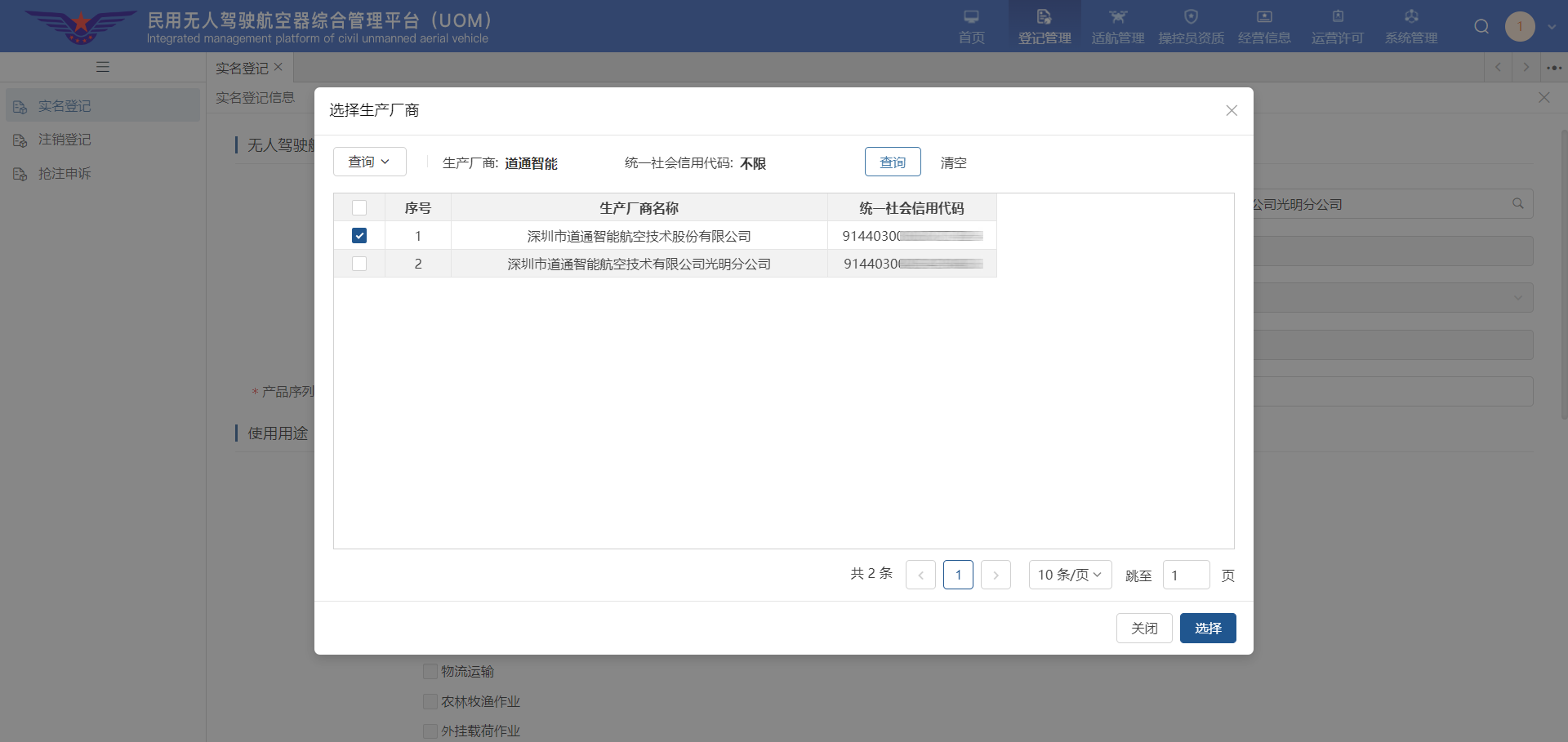This screenshot has width=1568, height=742.
Task: Click the 经营信息 icon in top navigation
Action: (x=1264, y=17)
